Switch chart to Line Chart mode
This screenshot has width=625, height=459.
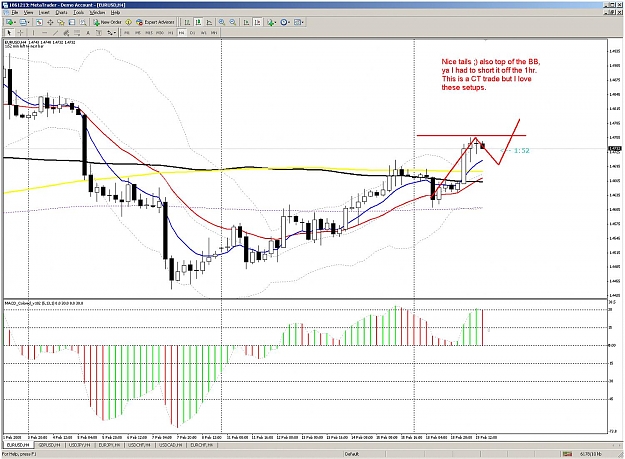[x=209, y=22]
